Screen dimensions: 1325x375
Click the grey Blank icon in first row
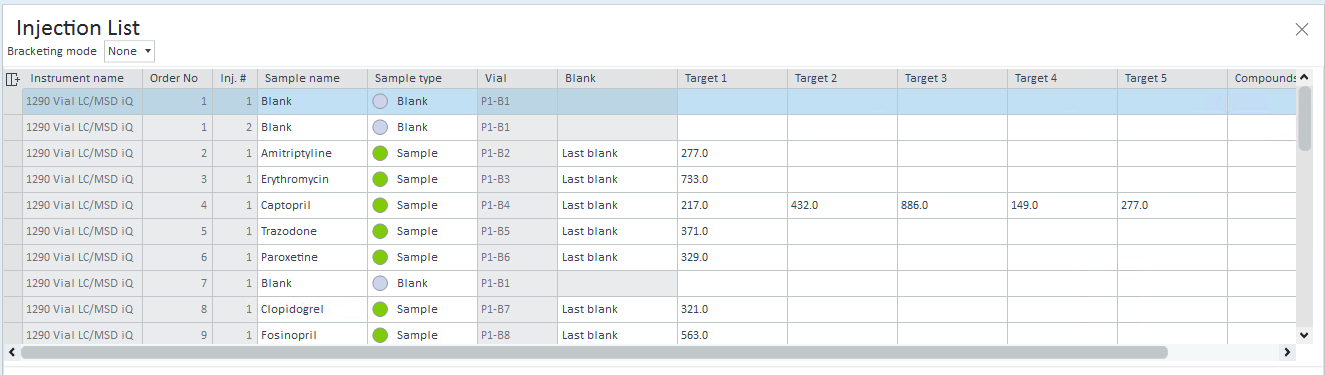pyautogui.click(x=380, y=101)
